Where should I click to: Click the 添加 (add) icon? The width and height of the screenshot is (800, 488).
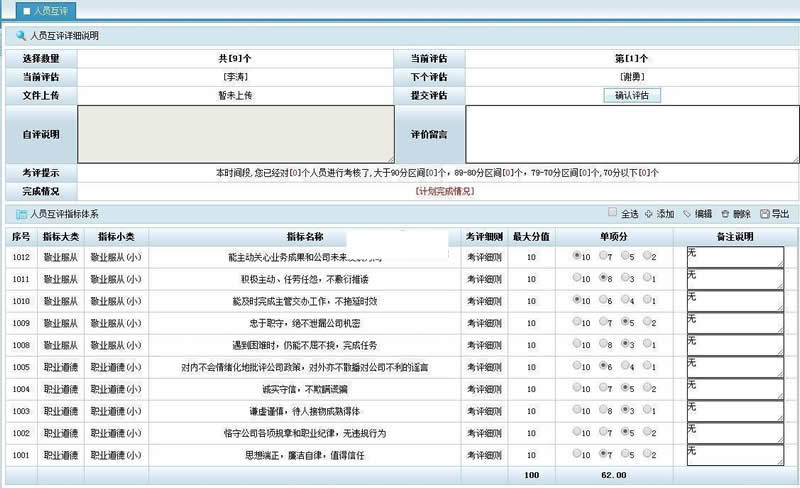pyautogui.click(x=648, y=214)
